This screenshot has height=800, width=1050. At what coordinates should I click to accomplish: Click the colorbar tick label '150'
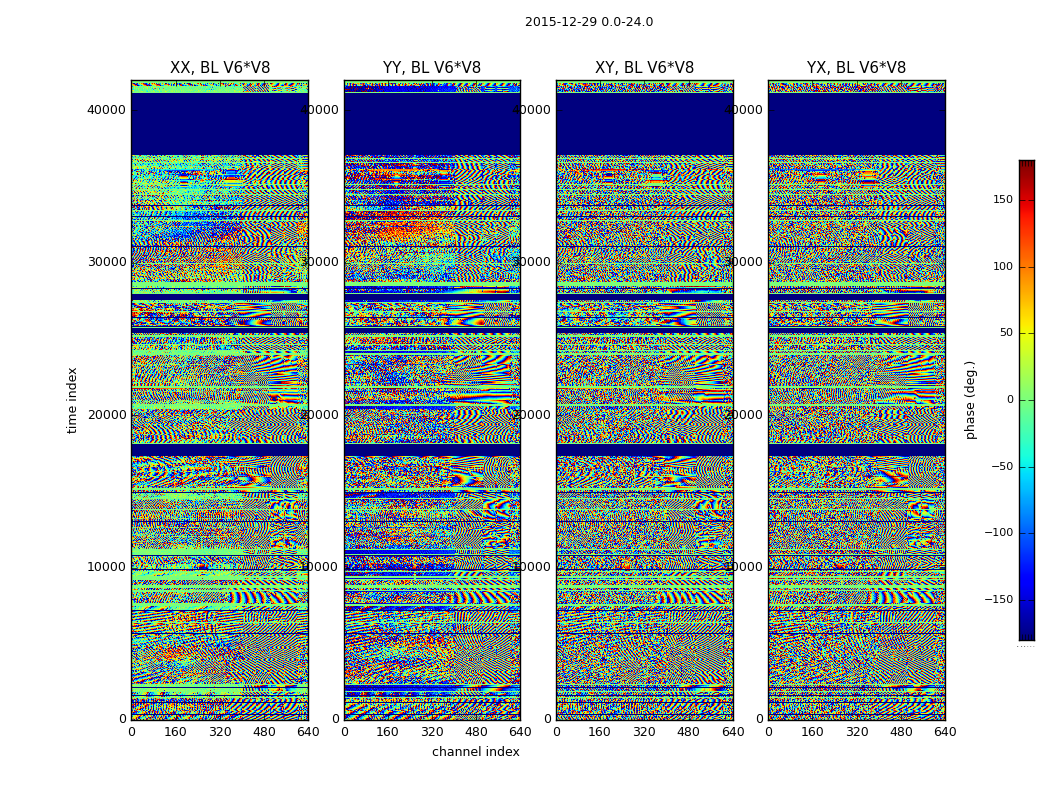pyautogui.click(x=1003, y=199)
